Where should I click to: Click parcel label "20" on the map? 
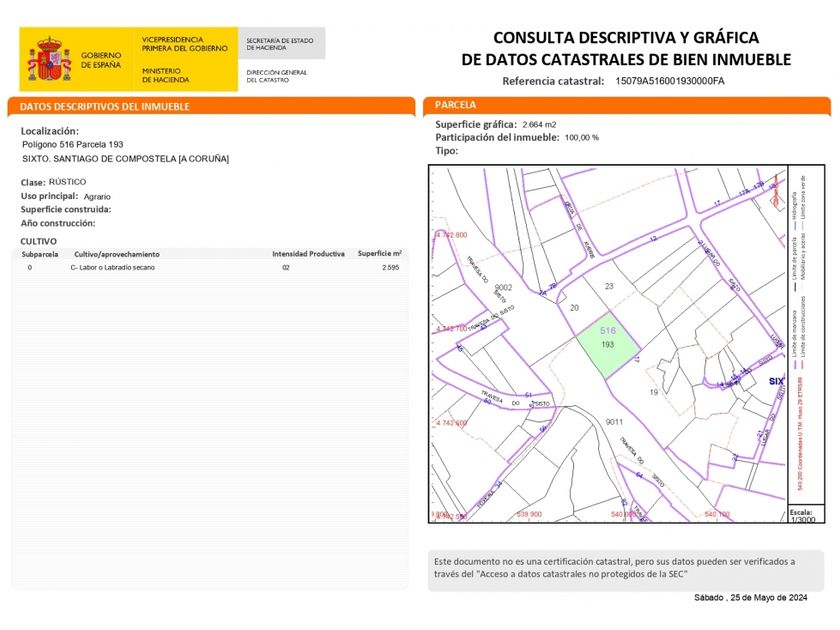(574, 308)
